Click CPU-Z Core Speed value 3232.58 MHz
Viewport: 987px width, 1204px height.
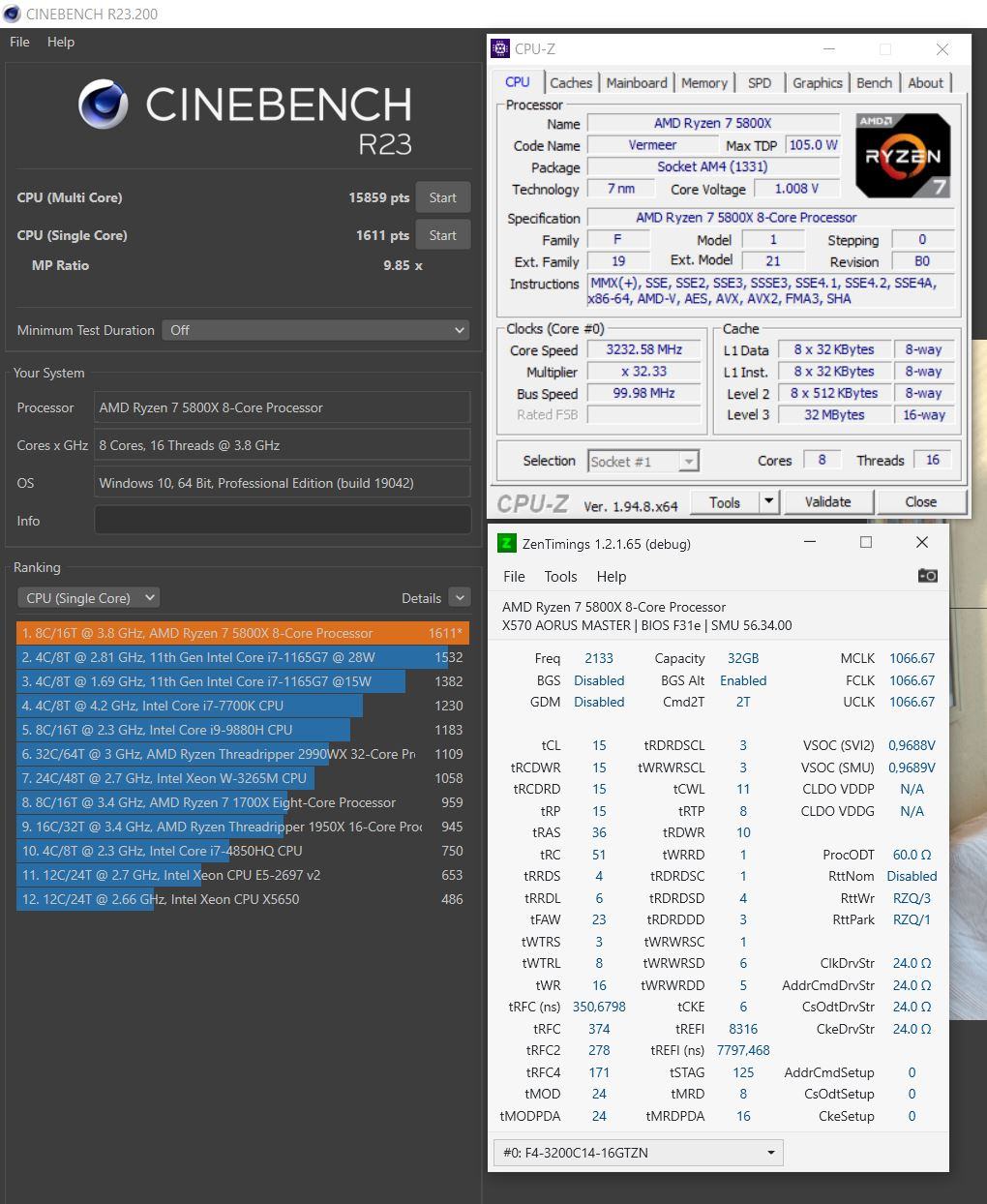[x=643, y=349]
